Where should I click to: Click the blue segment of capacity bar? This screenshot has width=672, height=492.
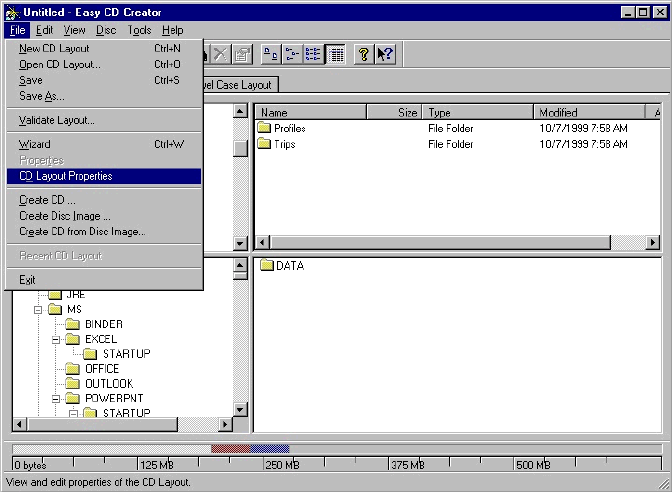click(x=270, y=449)
